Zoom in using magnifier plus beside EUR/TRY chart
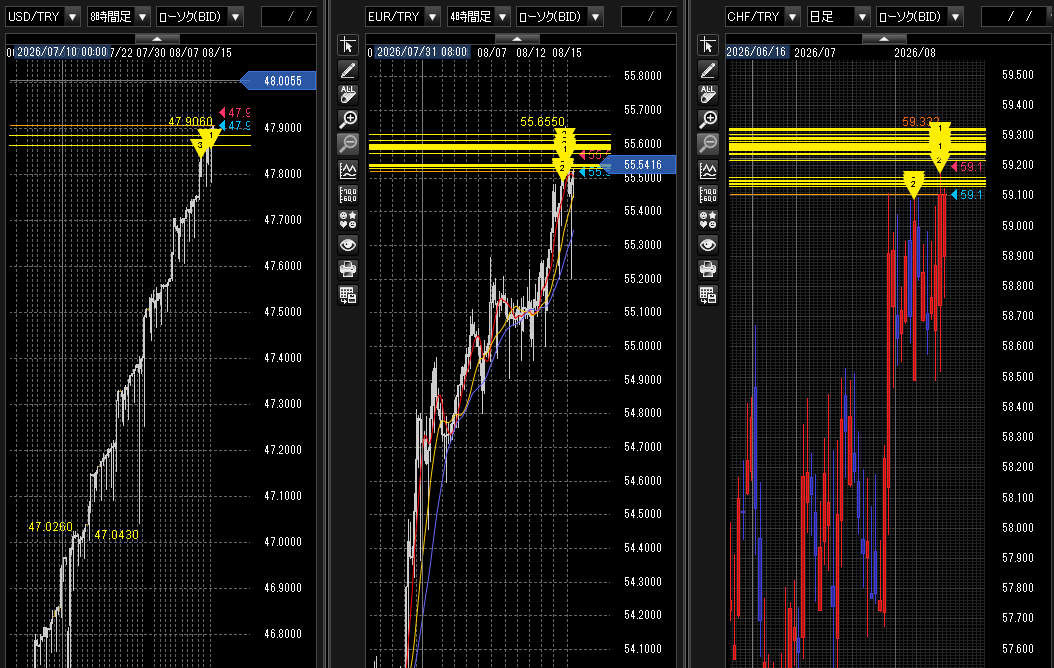 coord(348,120)
